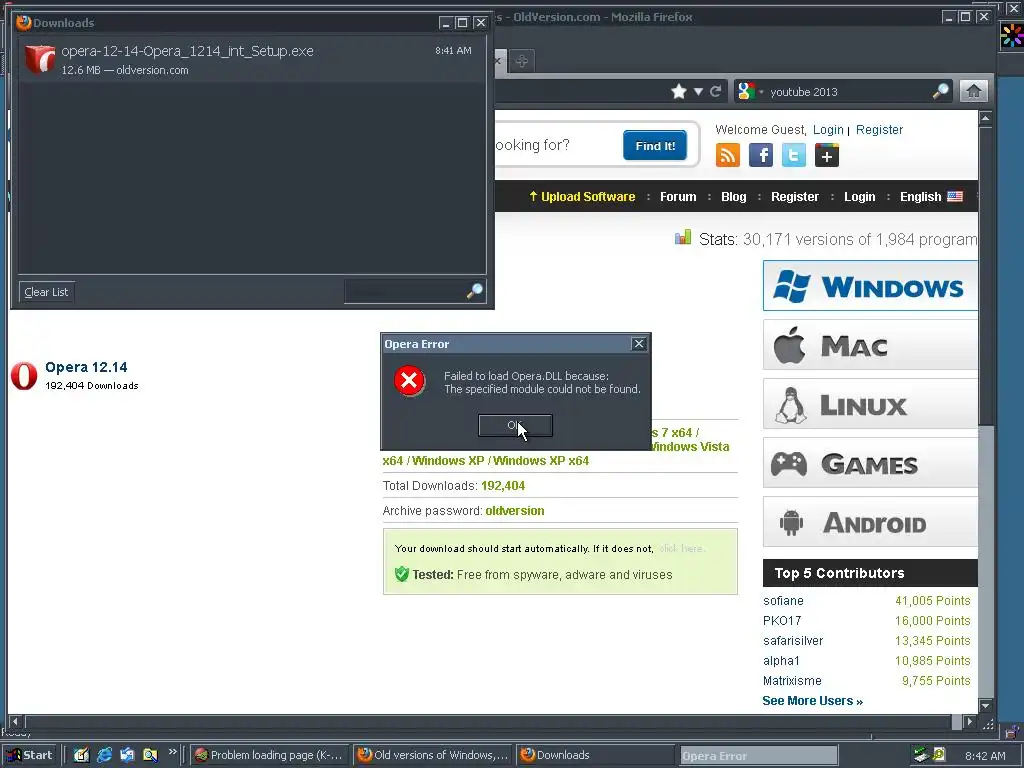
Task: Launch Outlook Express quick launch icon
Action: (127, 755)
